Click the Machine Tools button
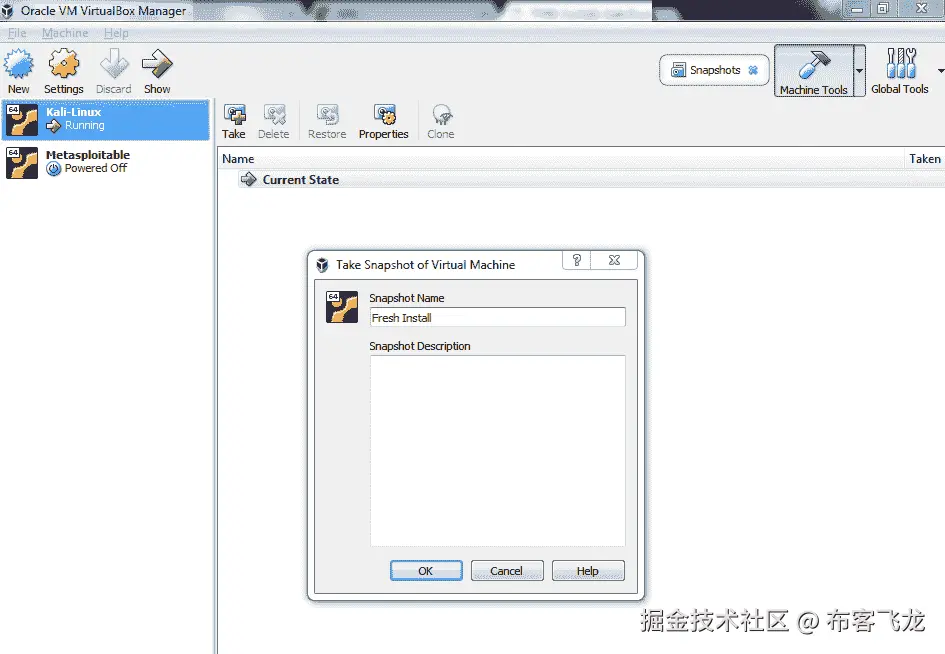Screen dimensions: 945x654 (814, 71)
